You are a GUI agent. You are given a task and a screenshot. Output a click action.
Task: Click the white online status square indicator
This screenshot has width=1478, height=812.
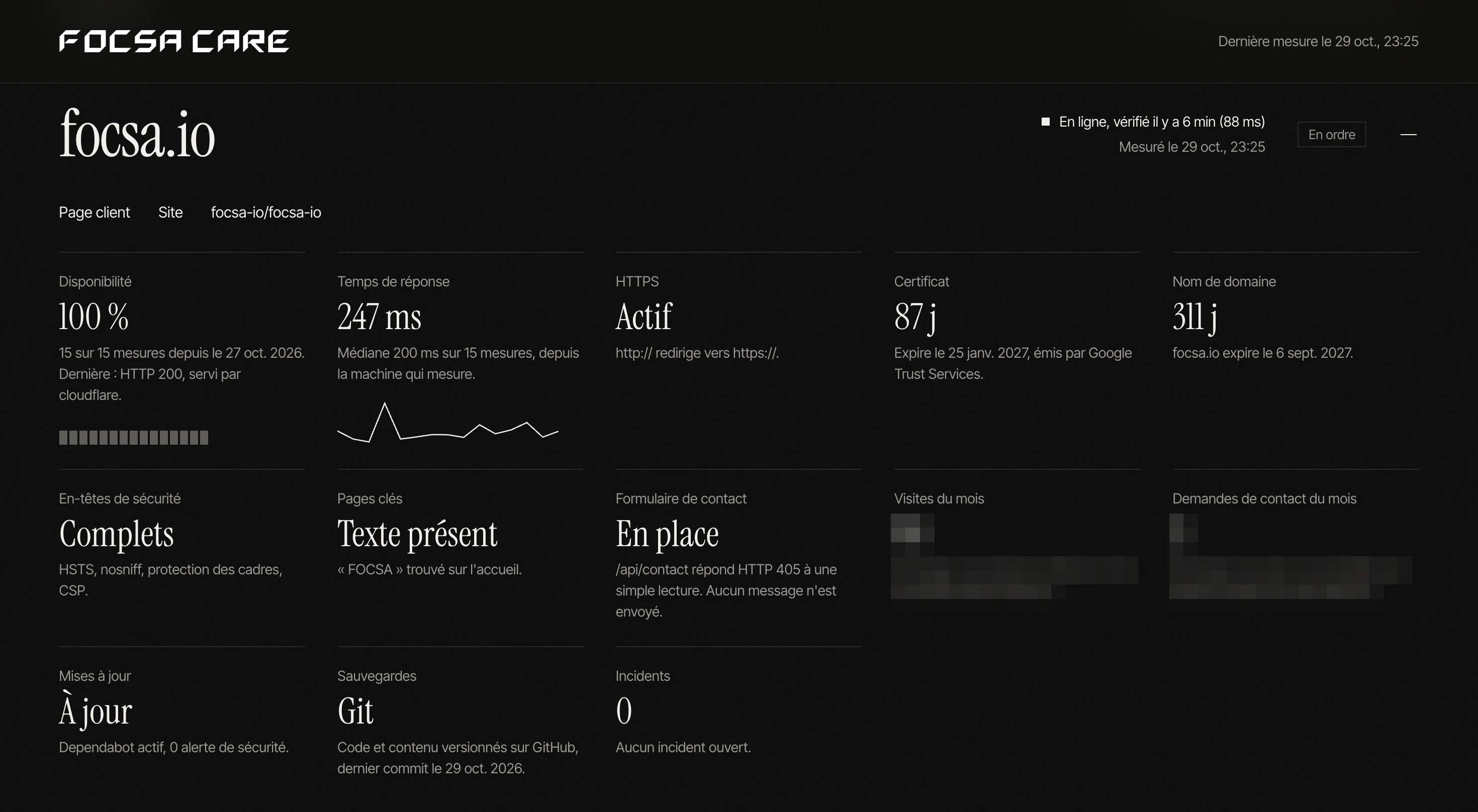click(1045, 122)
